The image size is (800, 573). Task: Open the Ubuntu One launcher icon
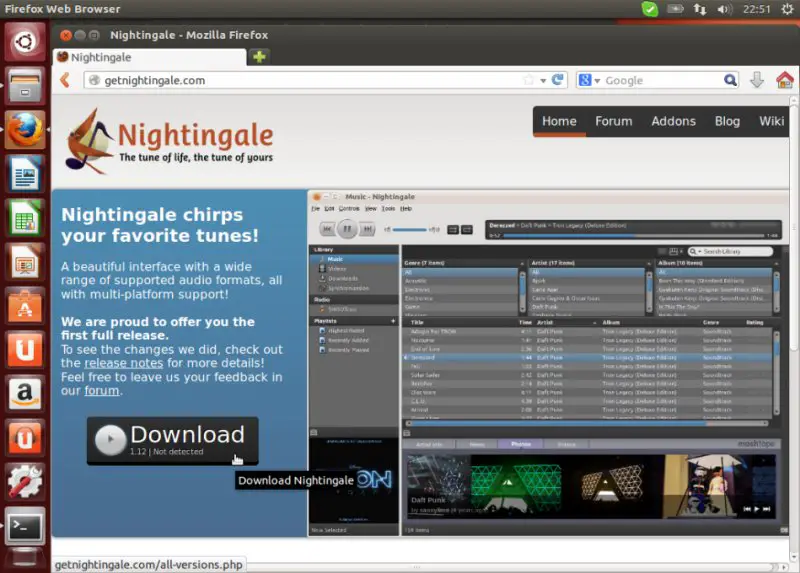[24, 350]
